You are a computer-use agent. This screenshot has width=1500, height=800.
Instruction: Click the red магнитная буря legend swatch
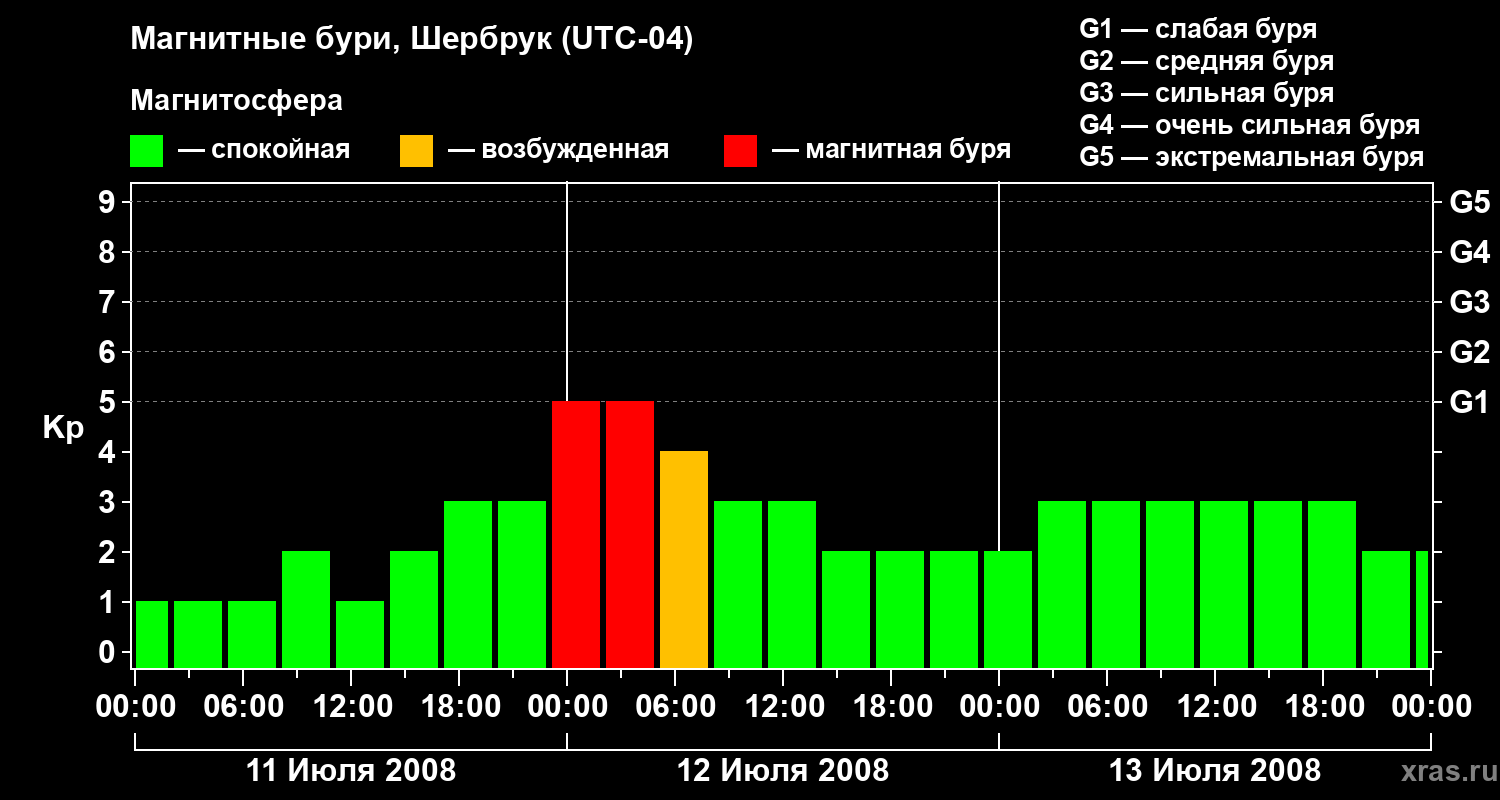[740, 151]
